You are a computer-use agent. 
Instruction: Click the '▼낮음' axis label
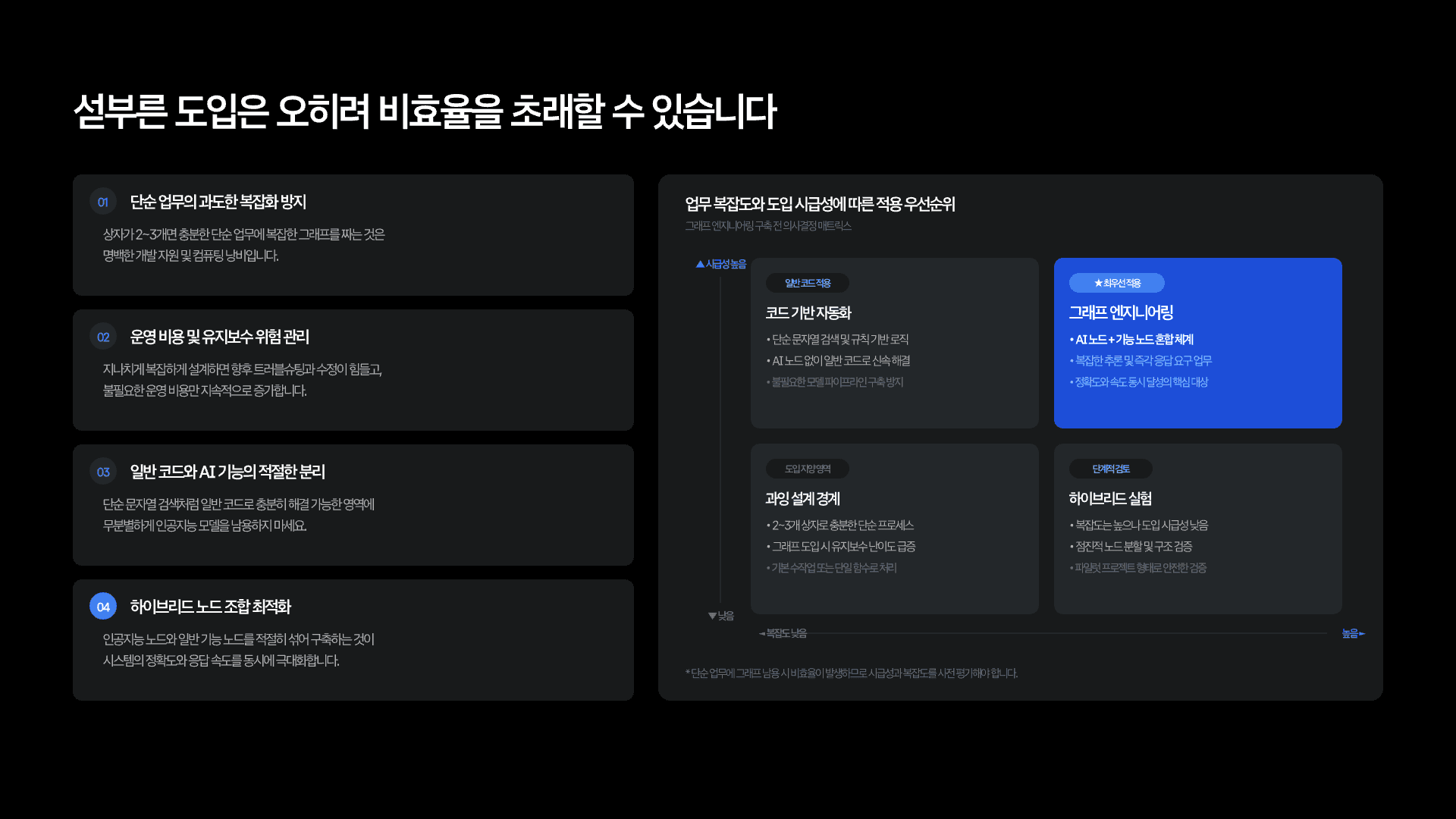[x=721, y=616]
